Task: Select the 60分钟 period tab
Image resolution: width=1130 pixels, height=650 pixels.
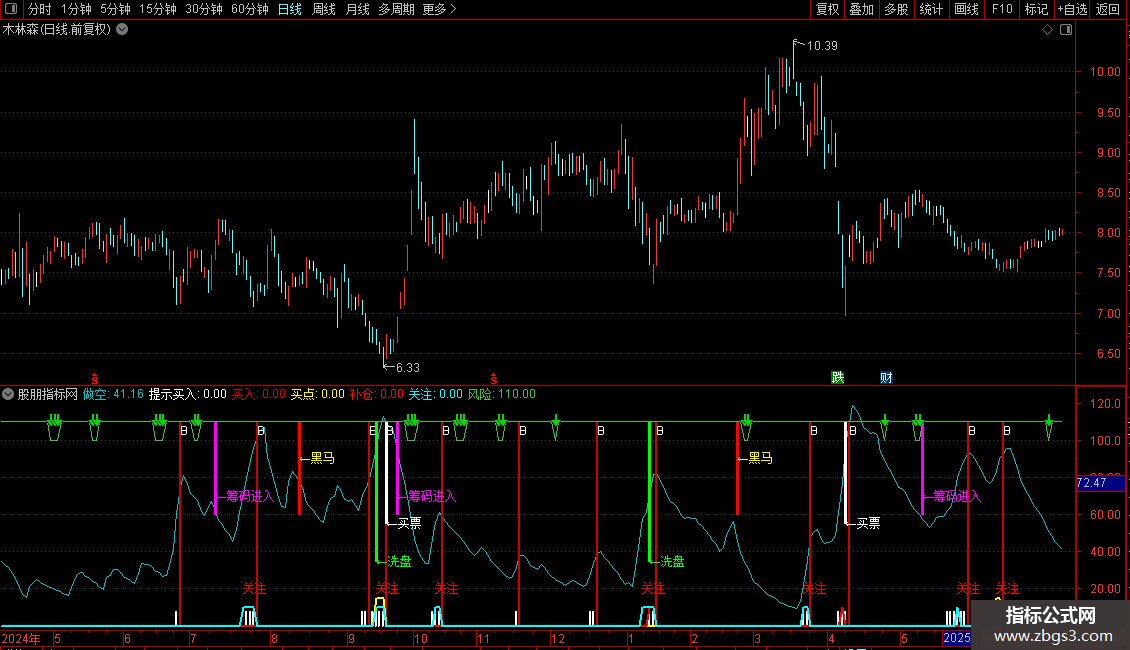Action: coord(249,9)
